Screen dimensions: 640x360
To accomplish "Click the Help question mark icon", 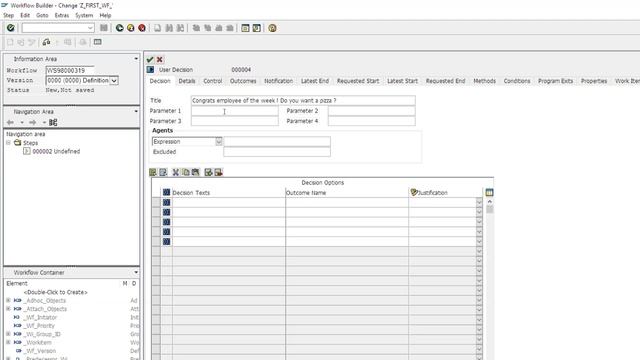I will [272, 28].
